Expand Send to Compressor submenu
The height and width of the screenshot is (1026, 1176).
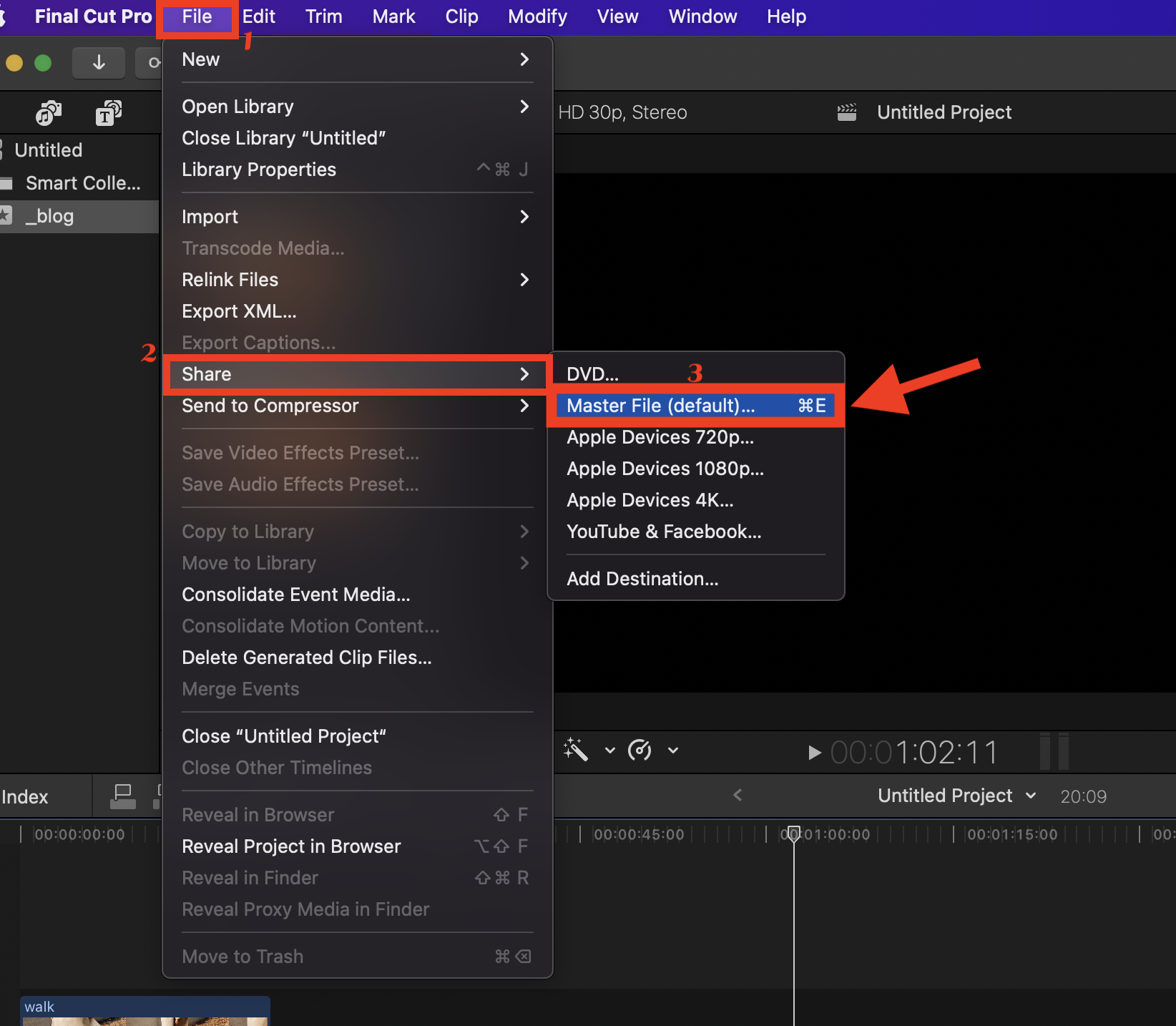[x=357, y=406]
